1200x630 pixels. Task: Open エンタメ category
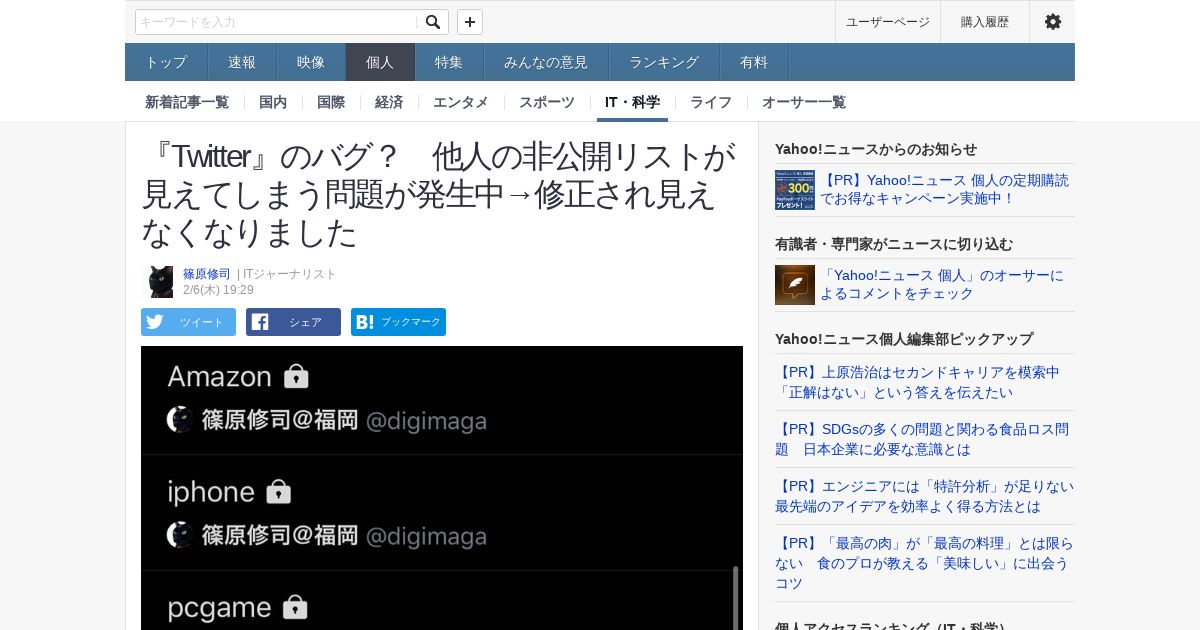tap(461, 102)
